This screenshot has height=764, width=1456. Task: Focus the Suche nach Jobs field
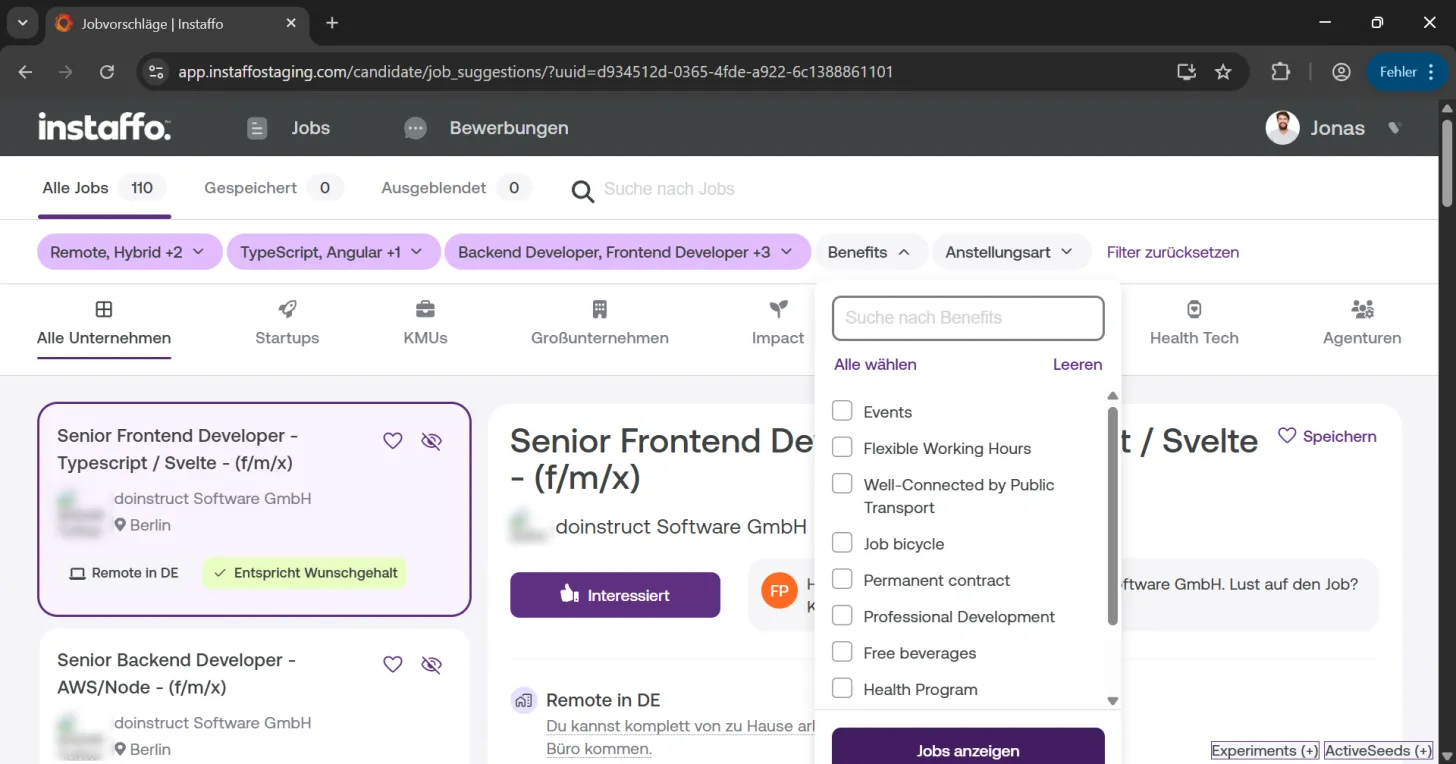tap(669, 189)
